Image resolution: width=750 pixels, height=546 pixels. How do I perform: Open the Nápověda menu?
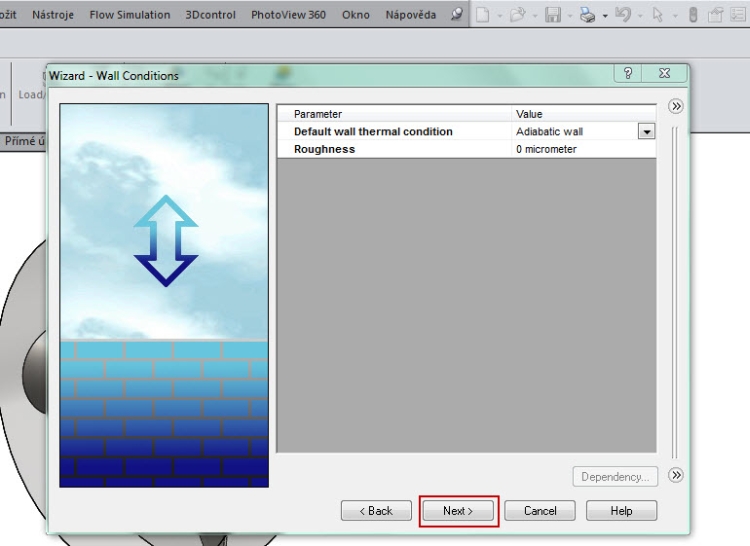(x=411, y=15)
